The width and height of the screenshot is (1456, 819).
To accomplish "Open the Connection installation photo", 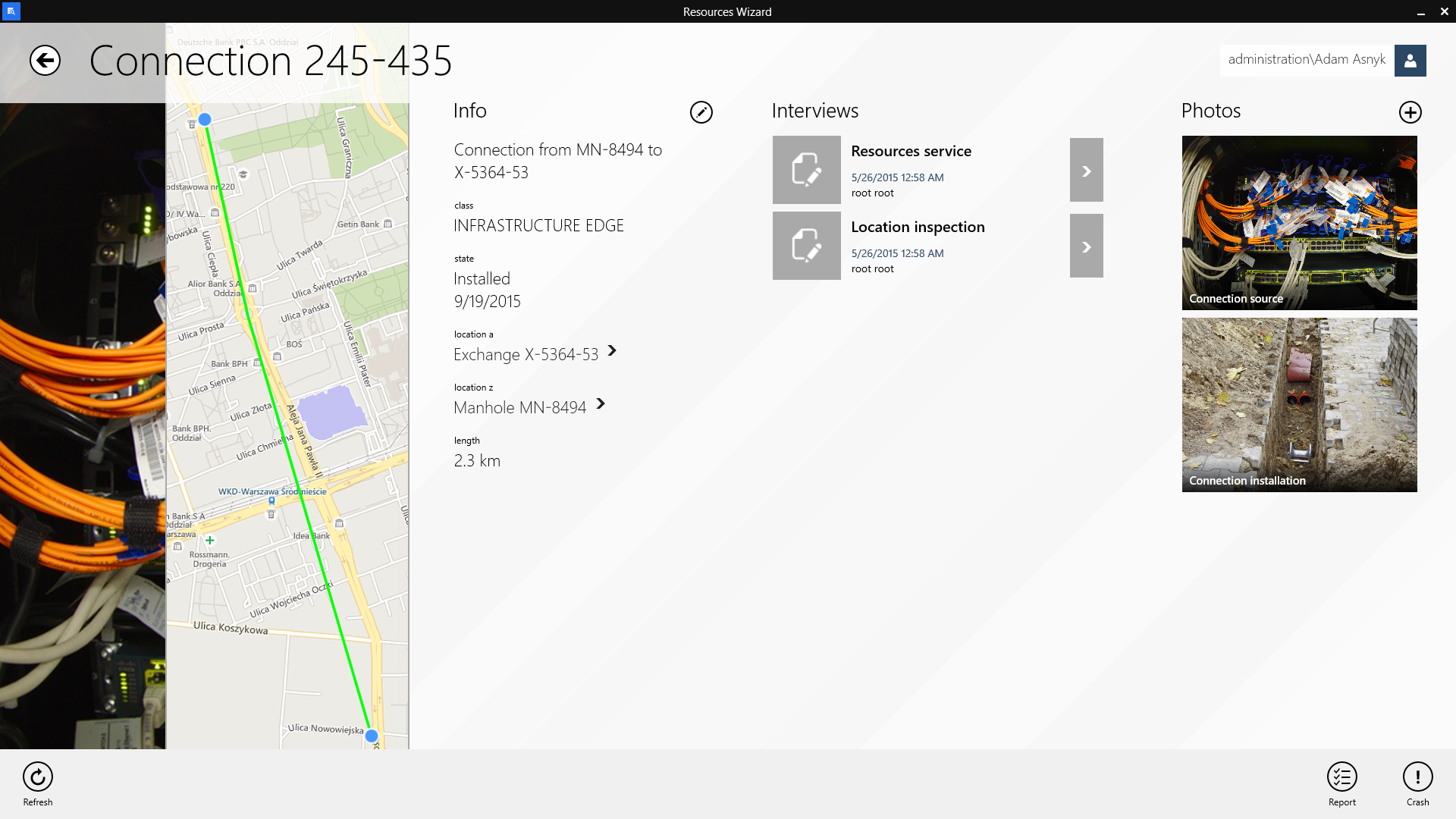I will click(1299, 404).
